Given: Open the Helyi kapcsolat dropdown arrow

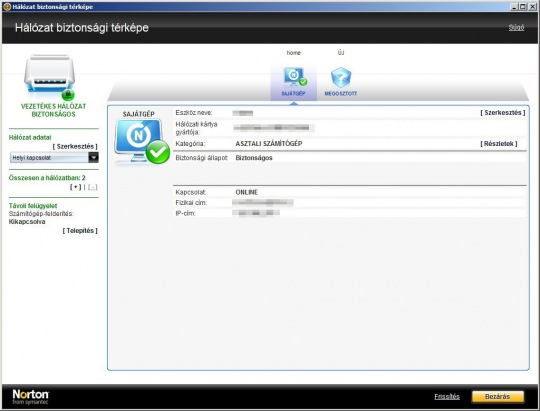Looking at the screenshot, I should pyautogui.click(x=93, y=157).
